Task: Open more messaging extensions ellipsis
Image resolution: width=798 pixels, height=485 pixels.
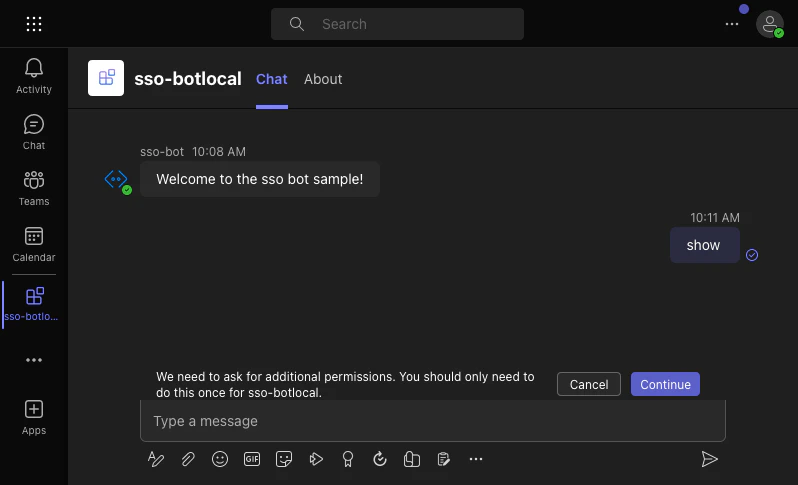Action: coord(476,459)
